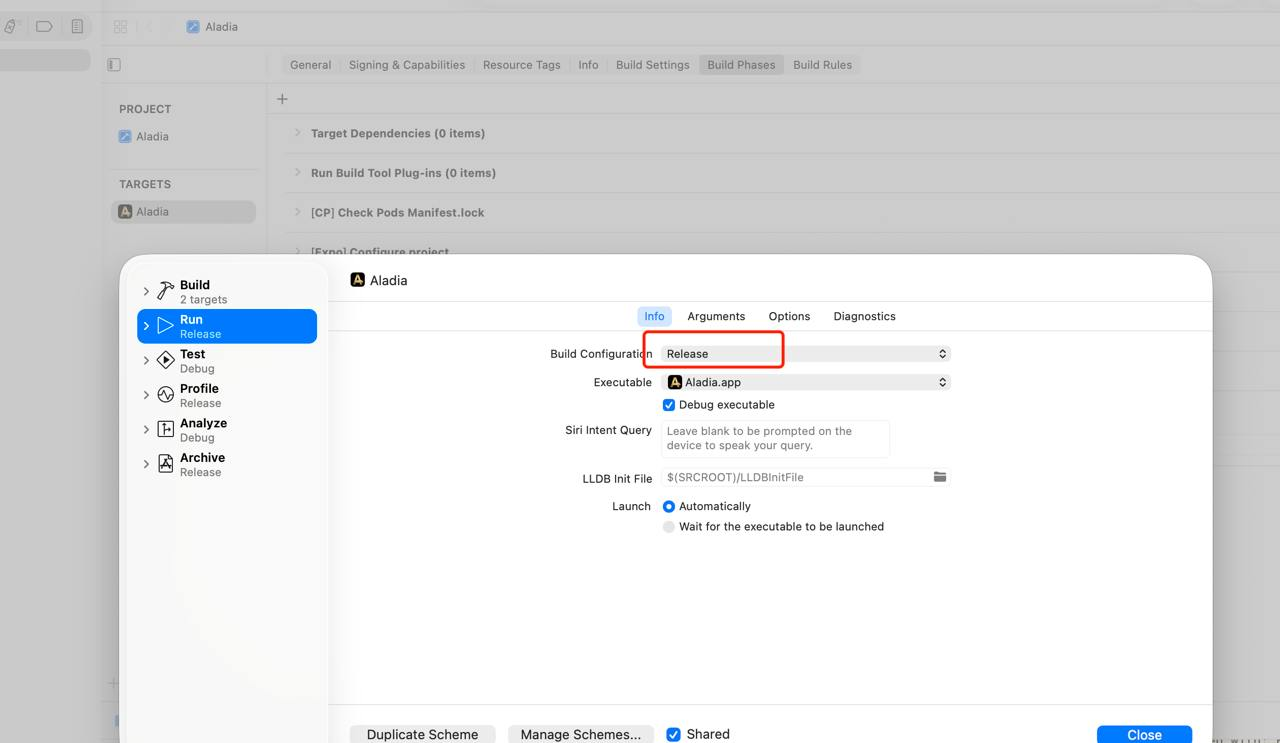Open the Executable dropdown showing Aladia.app
The image size is (1280, 743).
805,382
